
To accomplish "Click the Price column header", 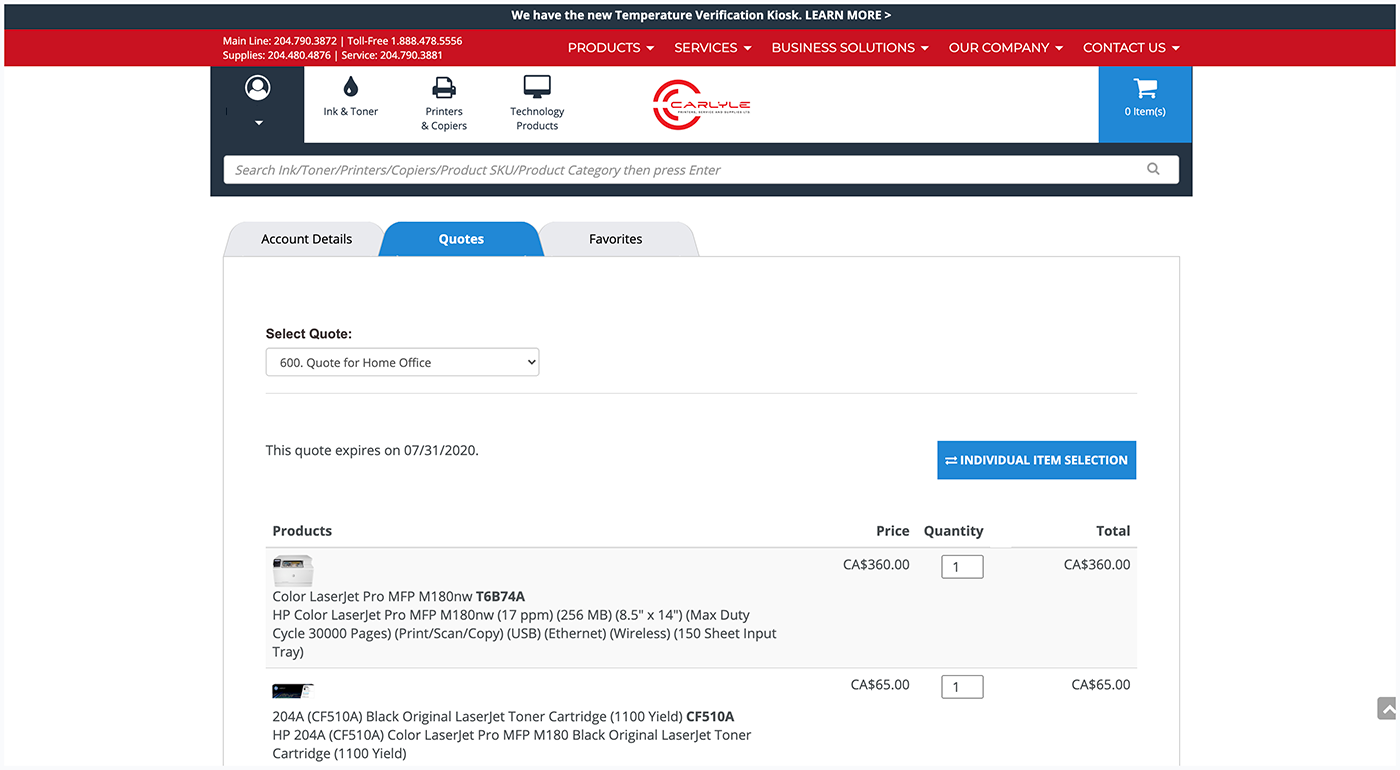I will [x=893, y=531].
